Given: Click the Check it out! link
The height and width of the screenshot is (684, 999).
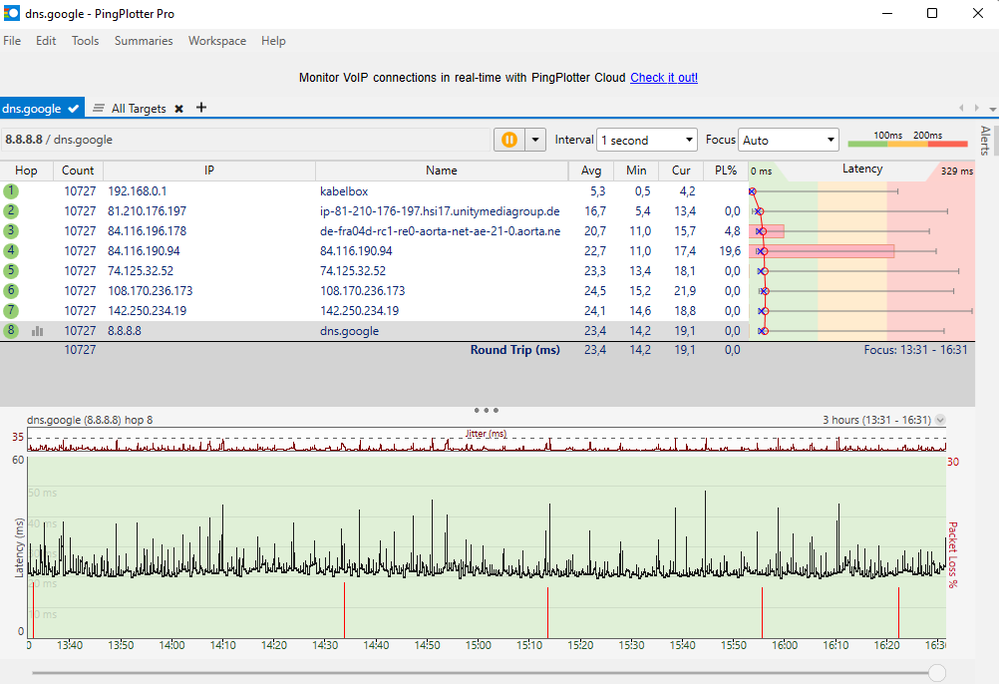Looking at the screenshot, I should tap(664, 78).
